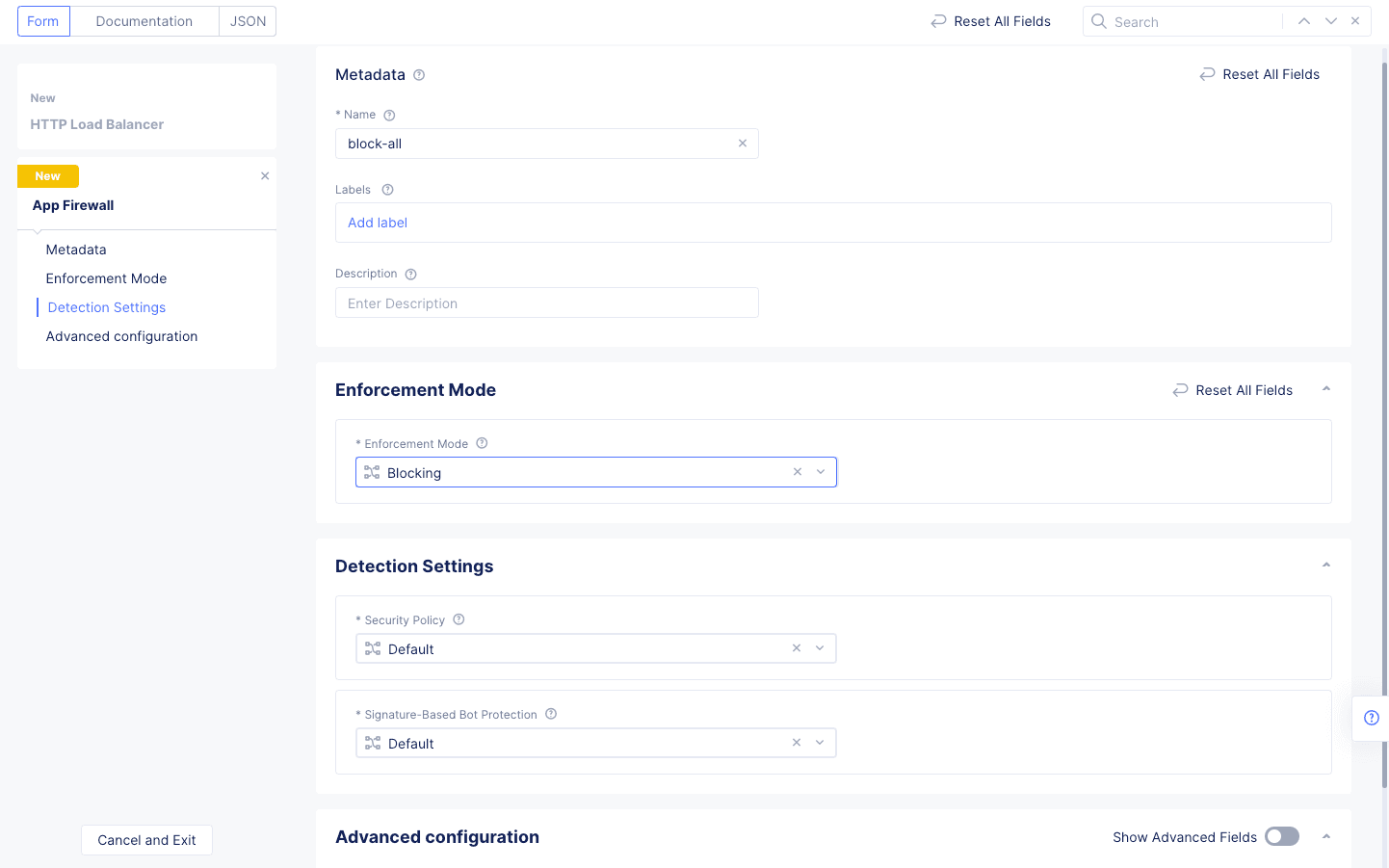
Task: Click into the Enter Description field
Action: (x=546, y=303)
